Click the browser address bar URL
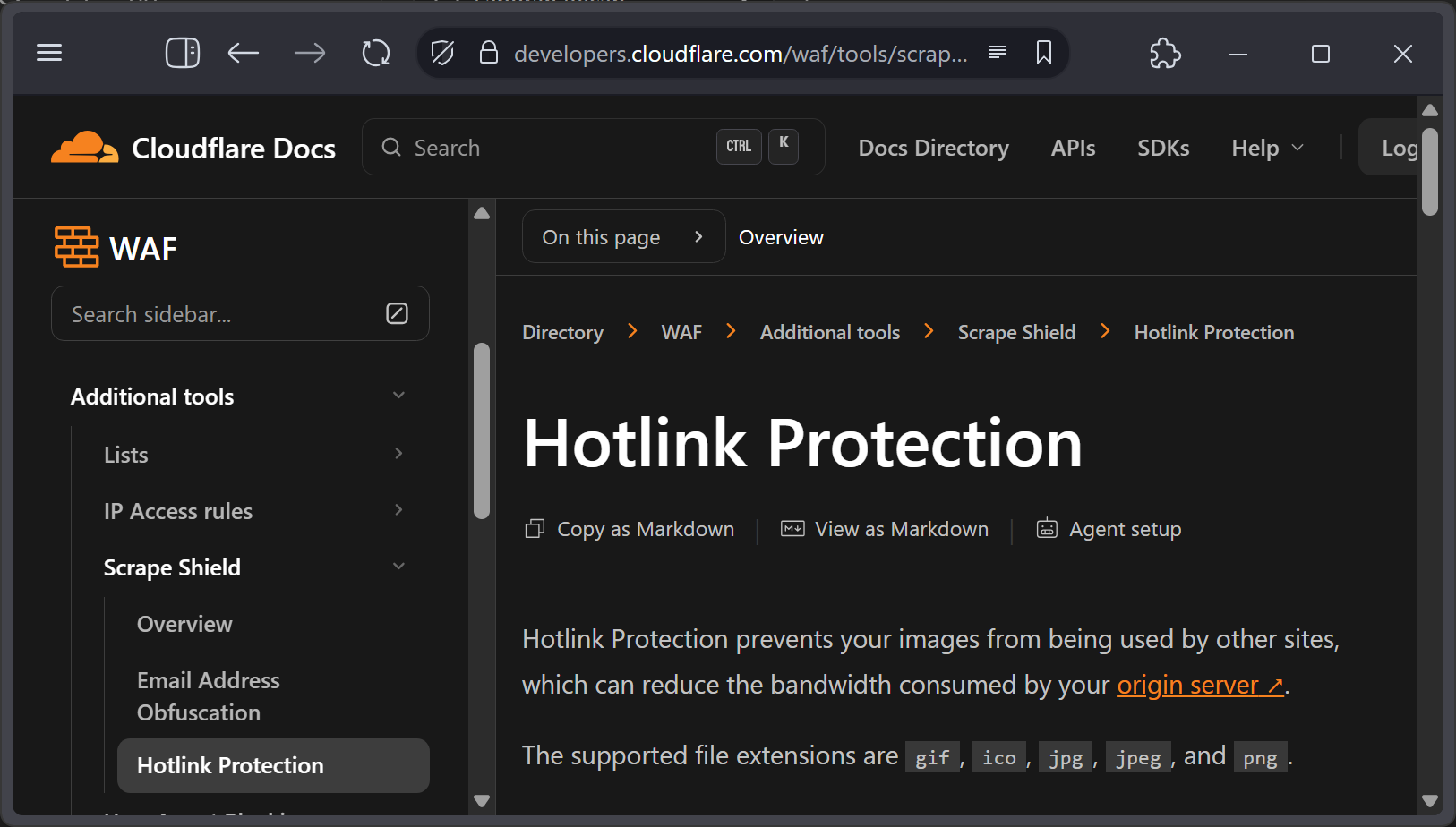 coord(741,54)
